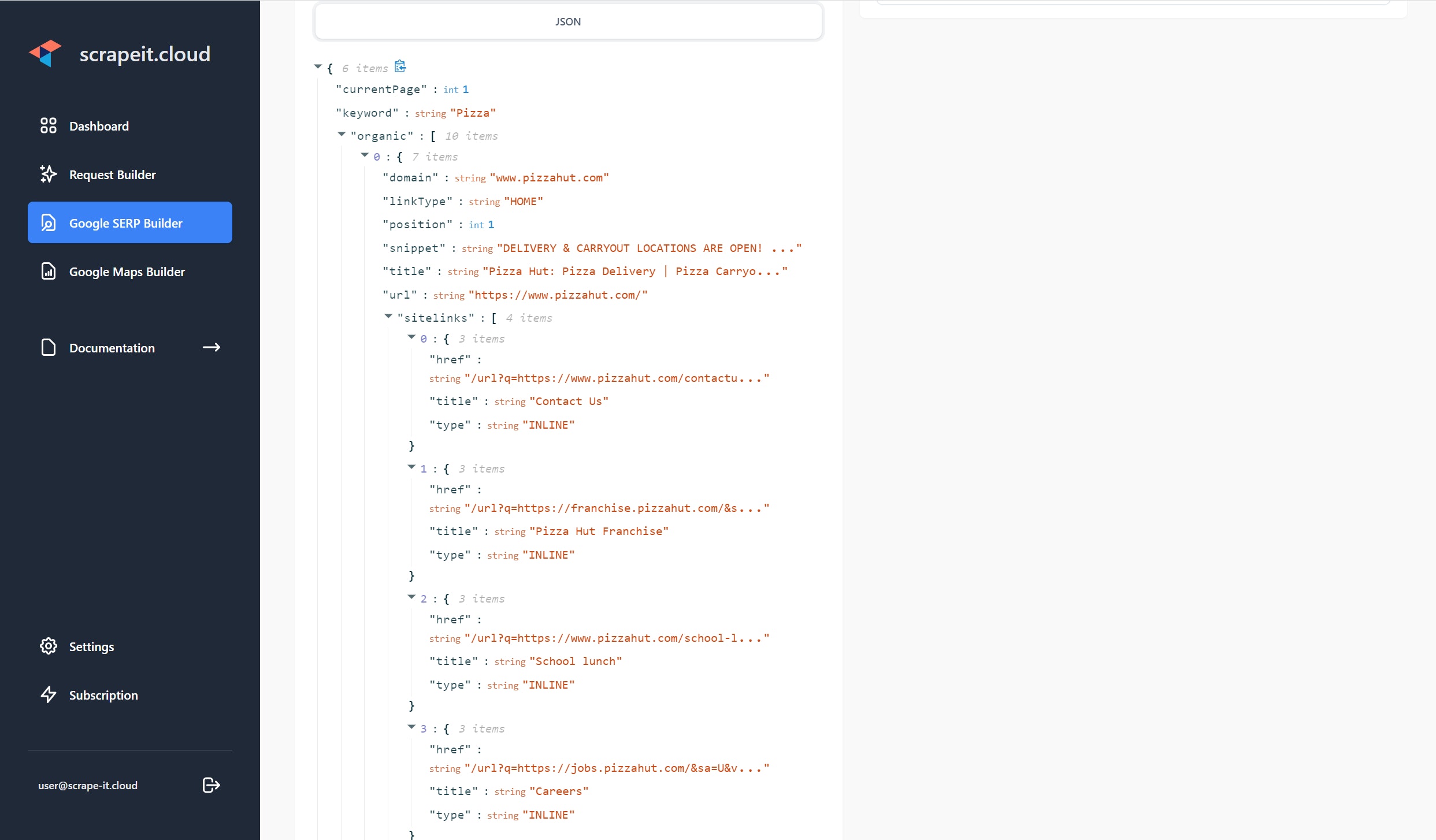Screen dimensions: 1436x840
Task: Collapse the "organic" array
Action: coord(342,134)
